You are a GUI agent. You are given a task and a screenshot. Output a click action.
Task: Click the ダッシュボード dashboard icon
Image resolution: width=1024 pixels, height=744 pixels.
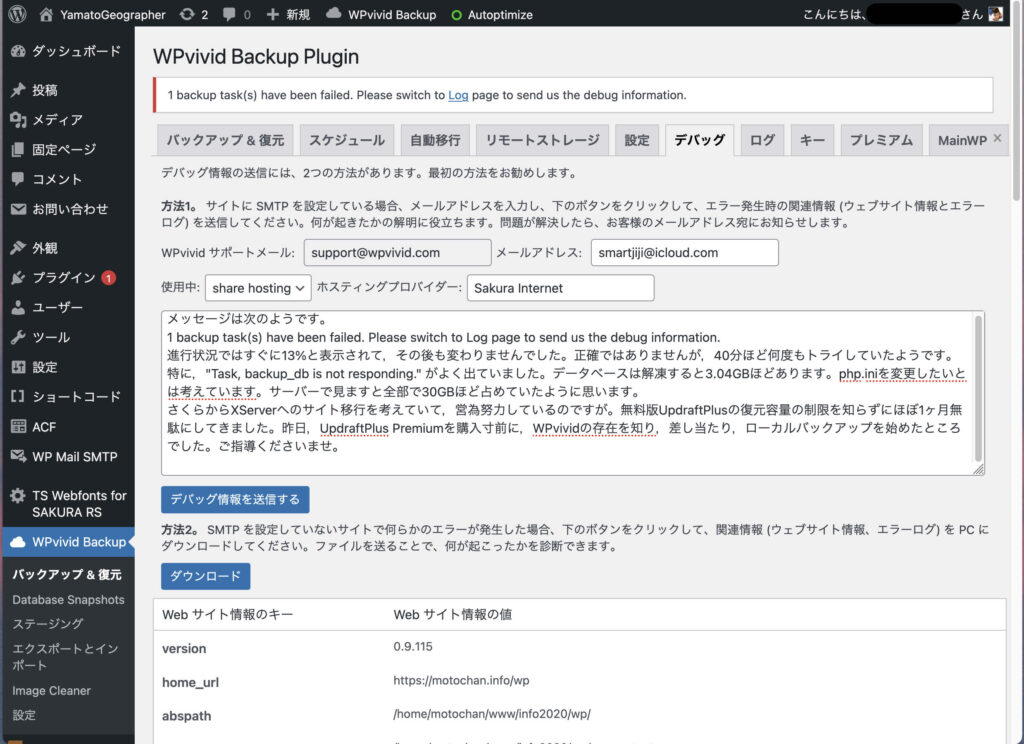pyautogui.click(x=18, y=52)
